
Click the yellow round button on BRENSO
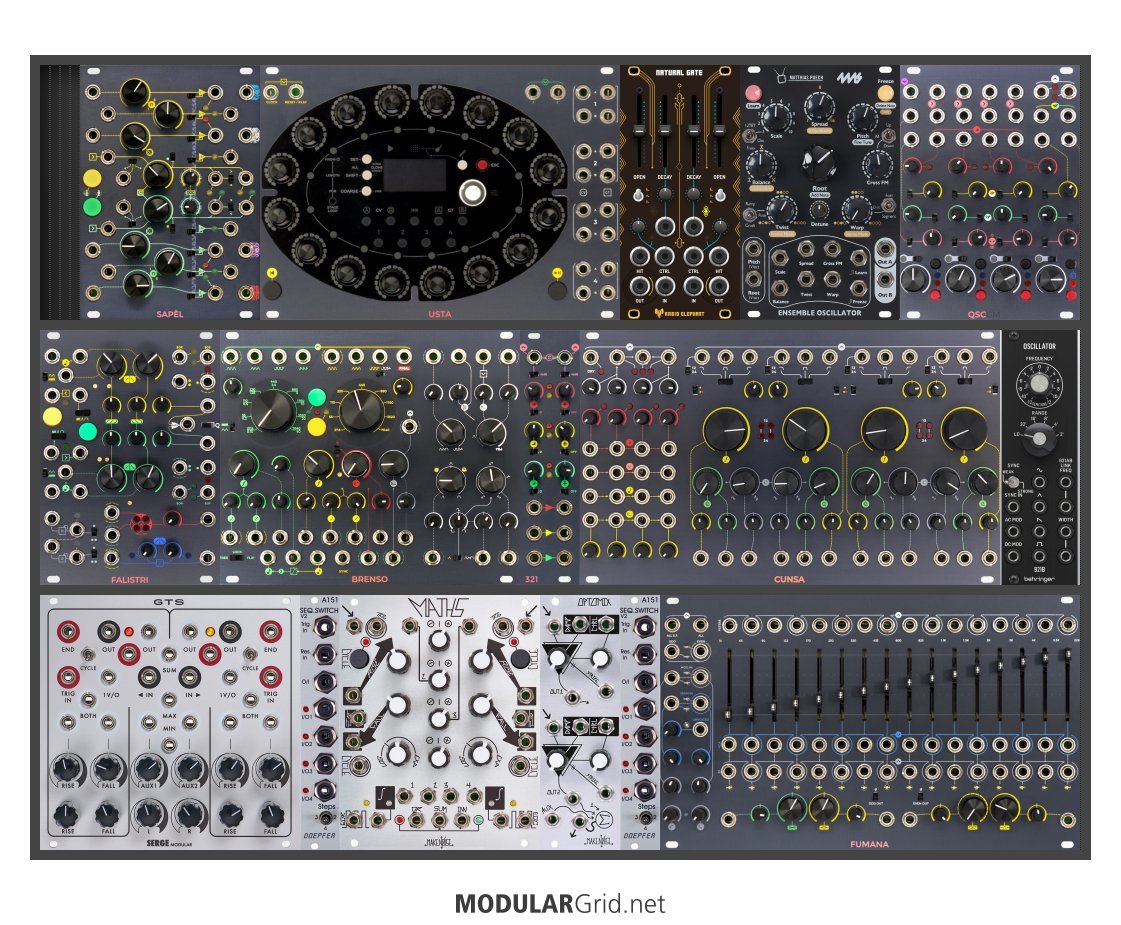(317, 427)
